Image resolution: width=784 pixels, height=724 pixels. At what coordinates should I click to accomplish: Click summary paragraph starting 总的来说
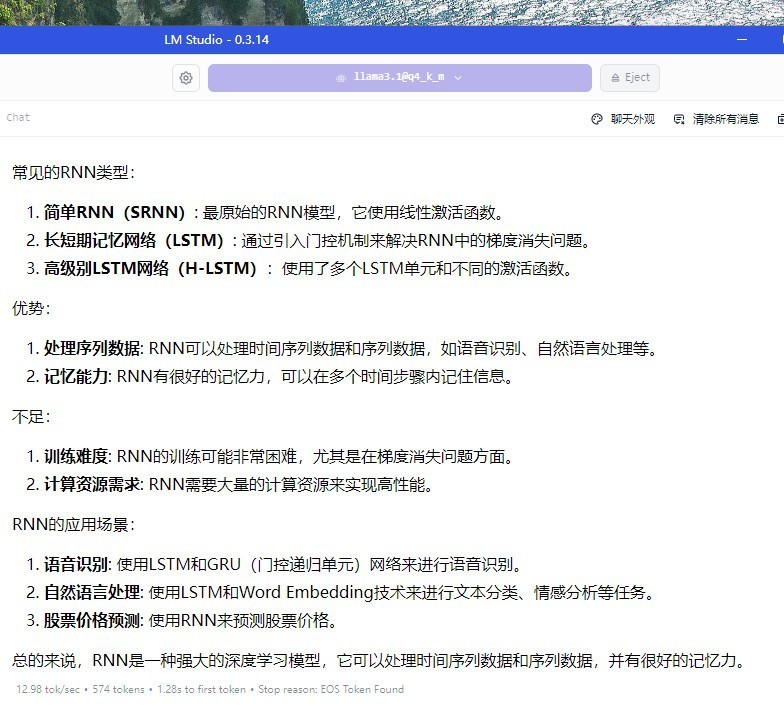378,660
